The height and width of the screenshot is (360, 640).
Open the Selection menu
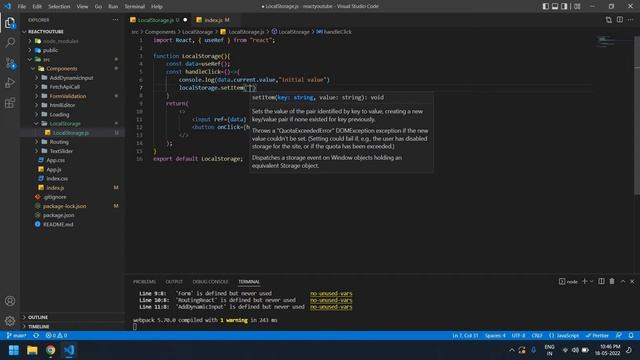click(x=59, y=7)
